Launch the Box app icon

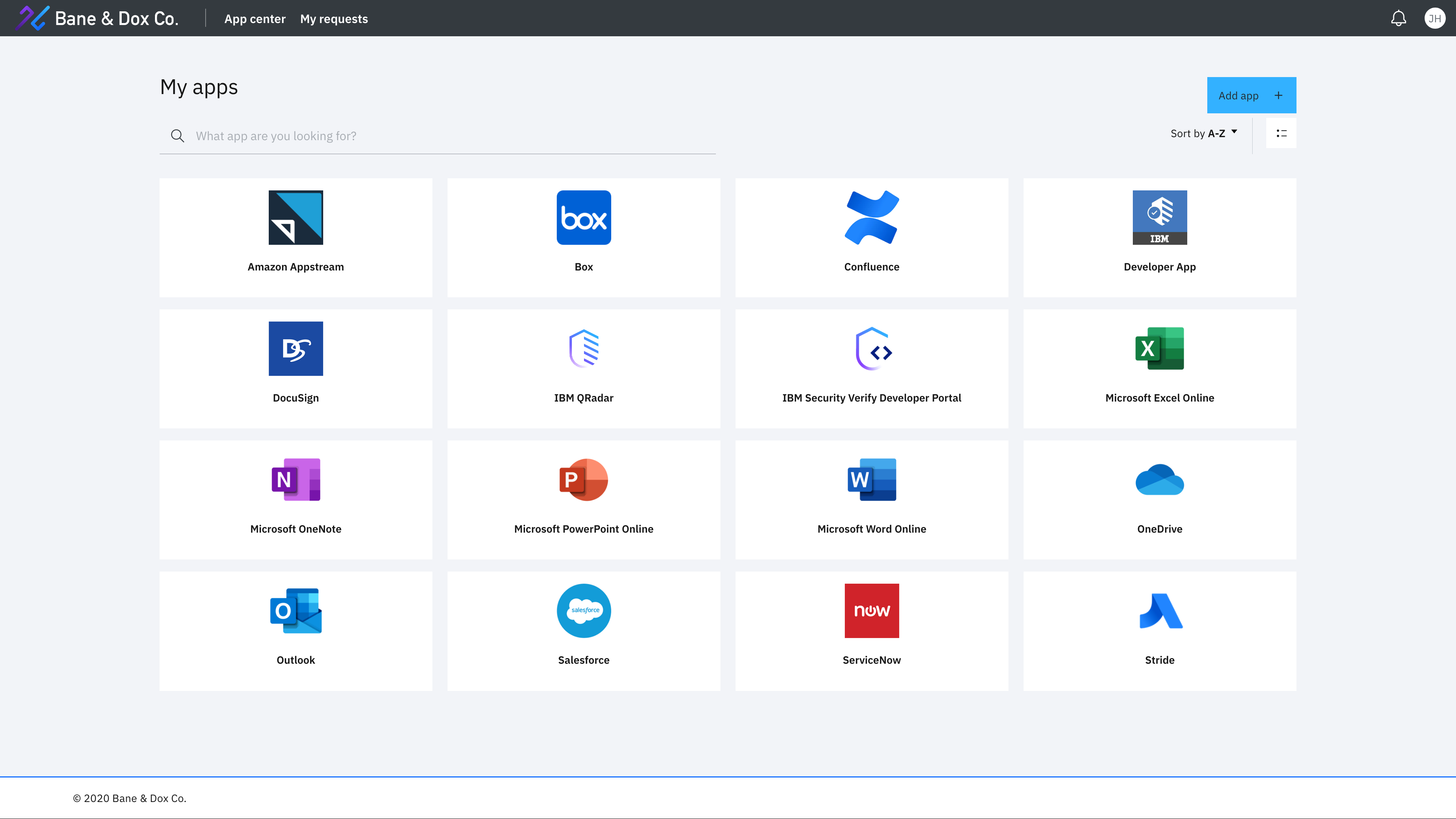583,218
